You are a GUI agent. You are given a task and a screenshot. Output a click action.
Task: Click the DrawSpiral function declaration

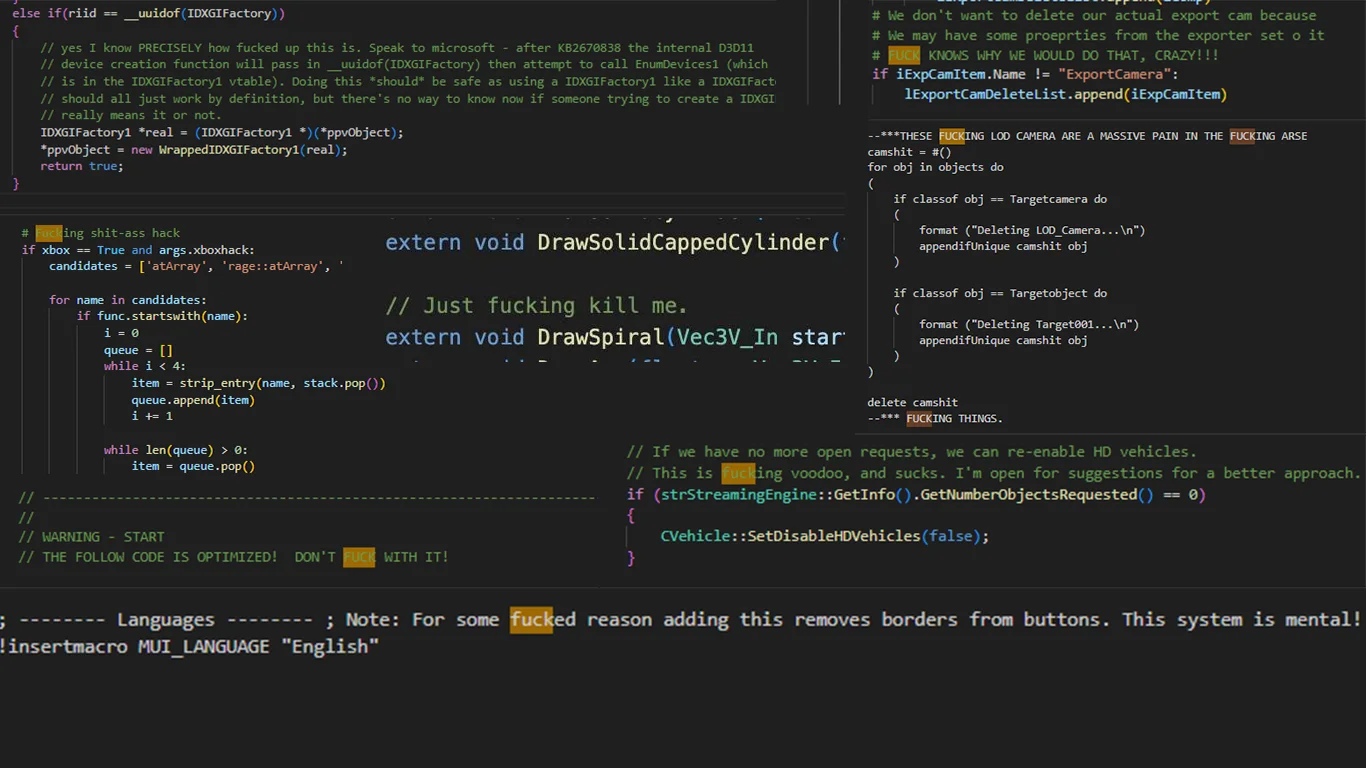[x=615, y=337]
